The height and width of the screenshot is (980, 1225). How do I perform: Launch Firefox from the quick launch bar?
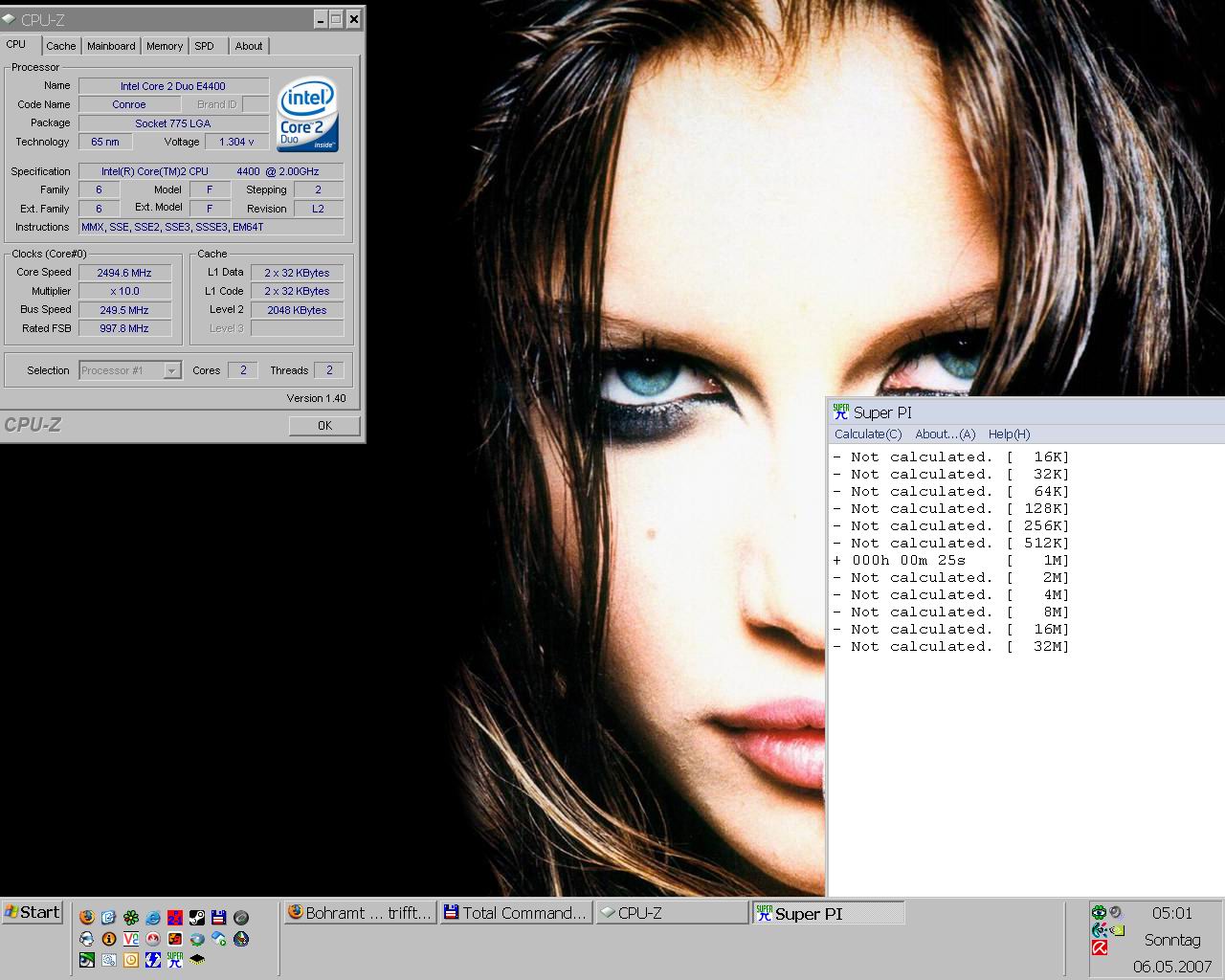point(87,917)
